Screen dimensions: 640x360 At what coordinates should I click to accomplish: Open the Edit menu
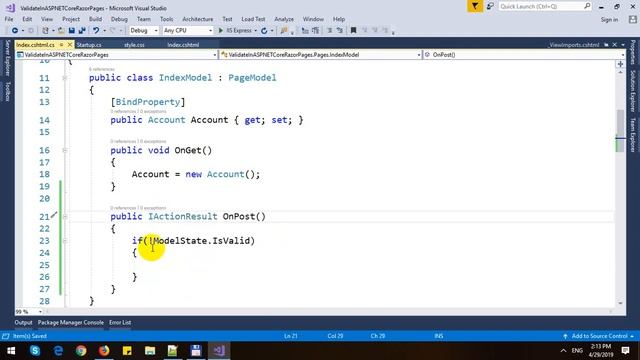(27, 19)
